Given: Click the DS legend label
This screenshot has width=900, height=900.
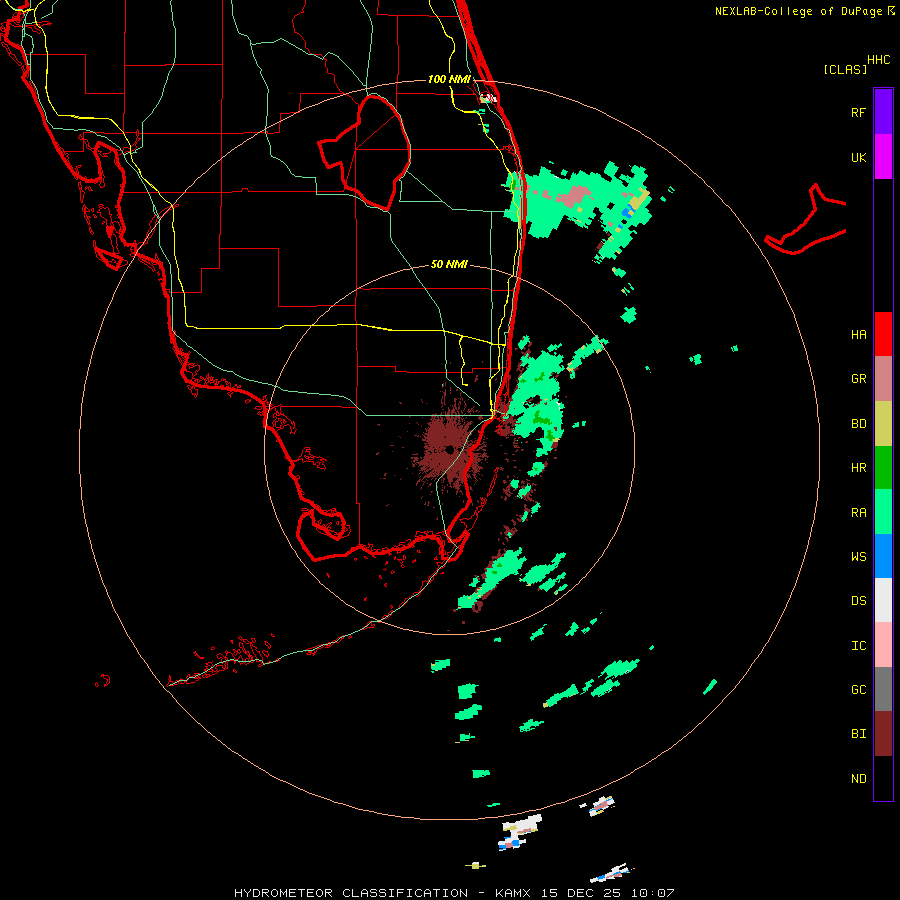Looking at the screenshot, I should click(x=858, y=601).
